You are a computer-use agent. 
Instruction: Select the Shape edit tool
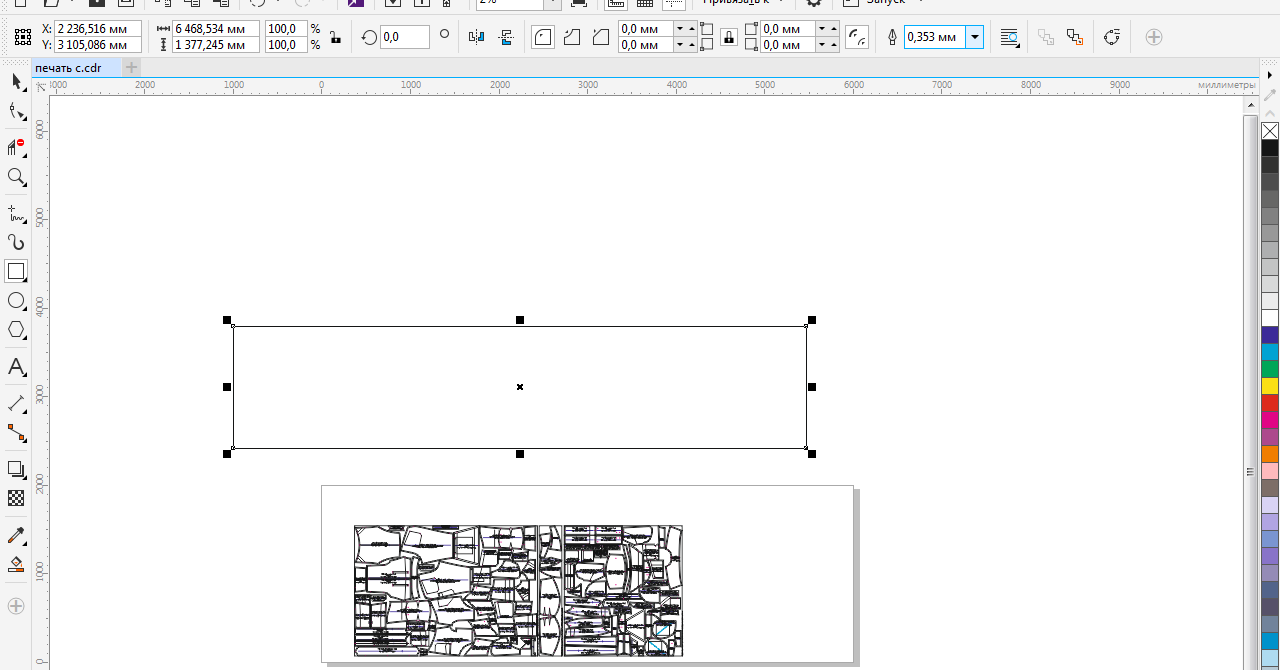(16, 112)
